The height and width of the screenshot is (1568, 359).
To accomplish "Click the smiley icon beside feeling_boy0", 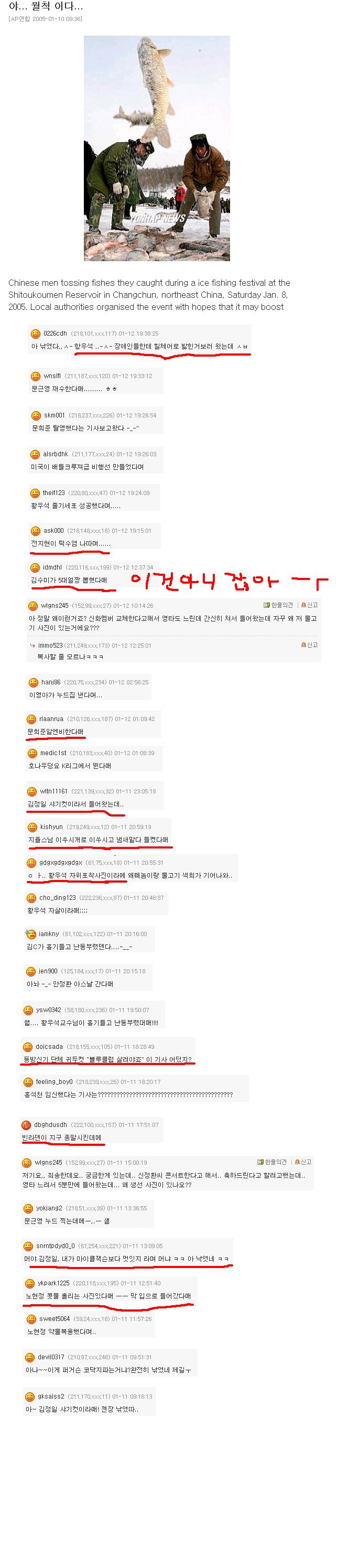I will coord(28,1082).
